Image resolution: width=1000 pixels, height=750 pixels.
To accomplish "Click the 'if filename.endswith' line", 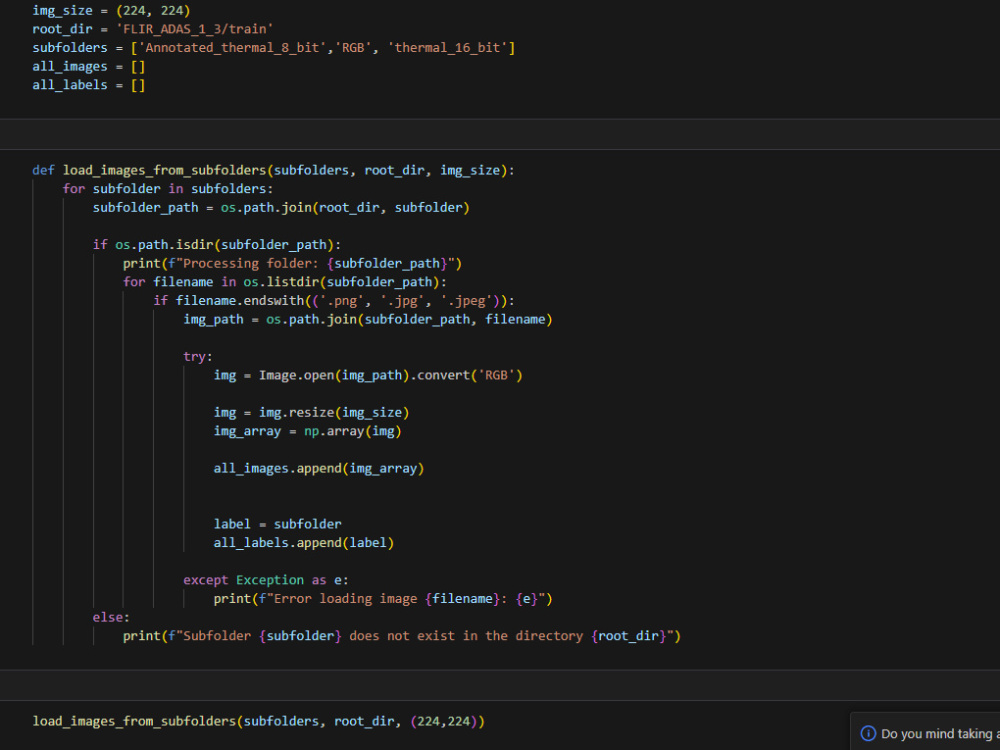I will point(334,300).
